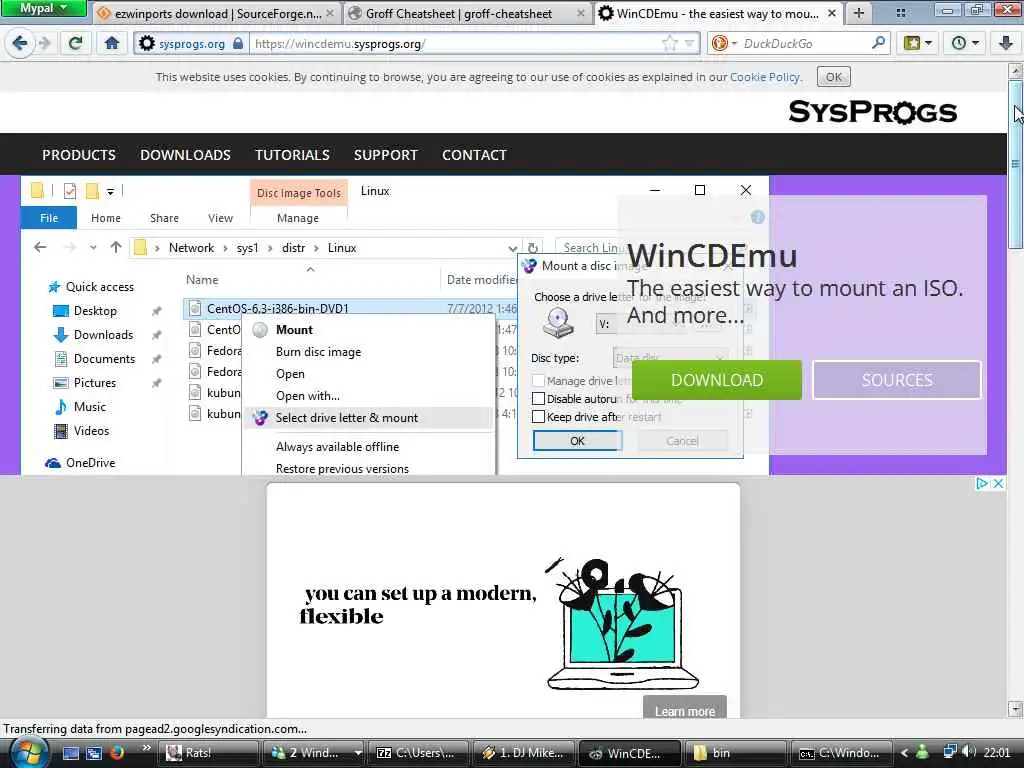Click the volume speaker icon in the tray
This screenshot has width=1024, height=768.
pyautogui.click(x=968, y=752)
